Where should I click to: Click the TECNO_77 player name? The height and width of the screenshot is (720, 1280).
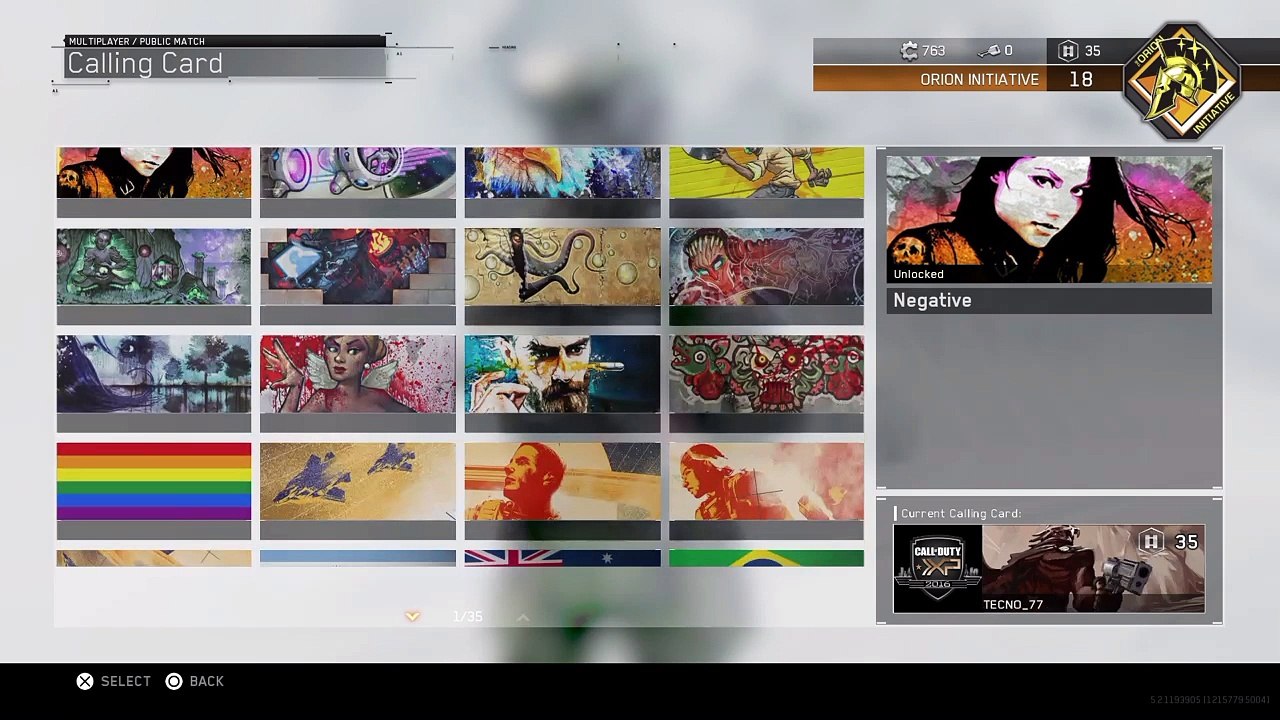click(1013, 605)
